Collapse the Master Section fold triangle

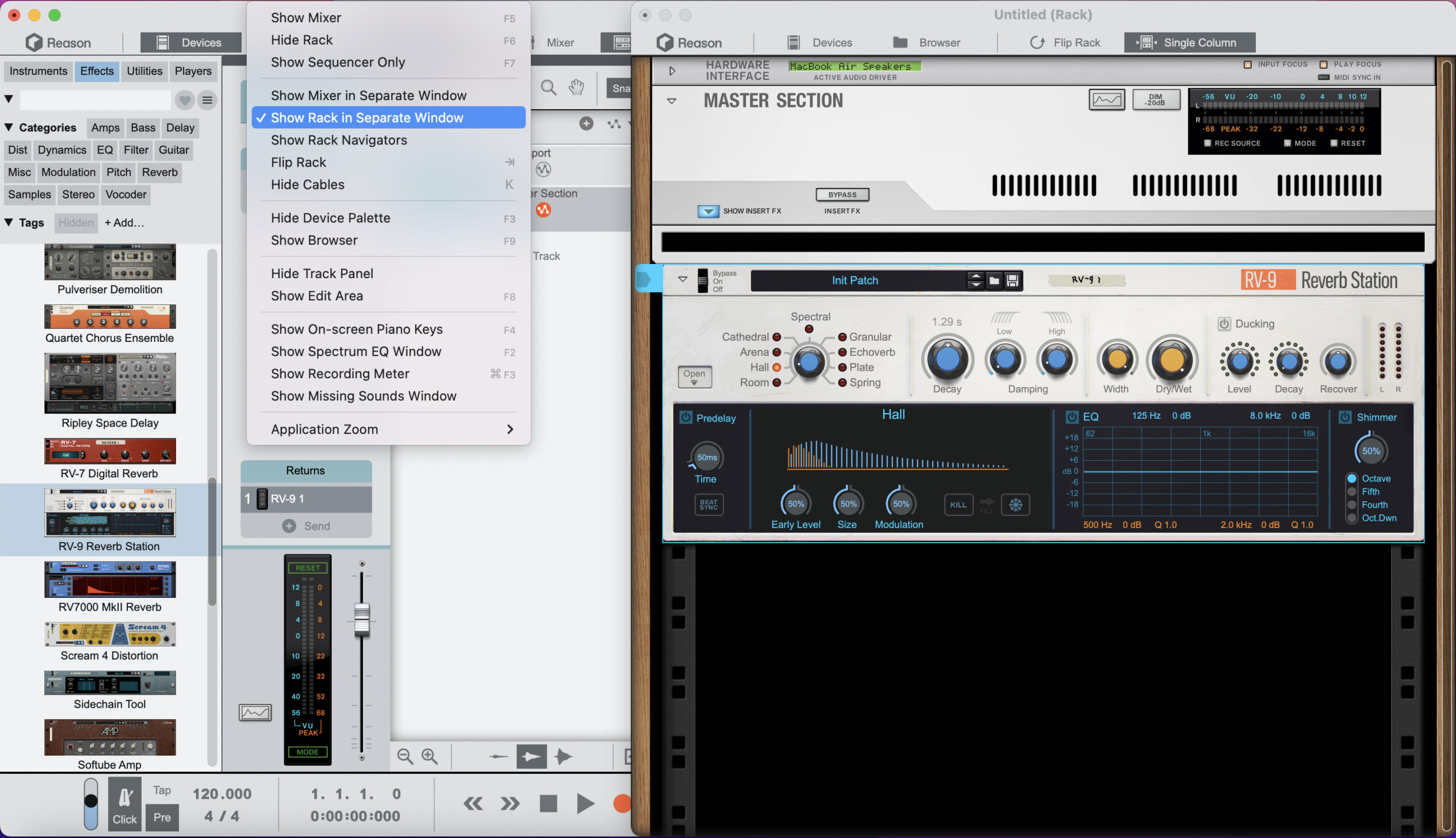pos(671,101)
